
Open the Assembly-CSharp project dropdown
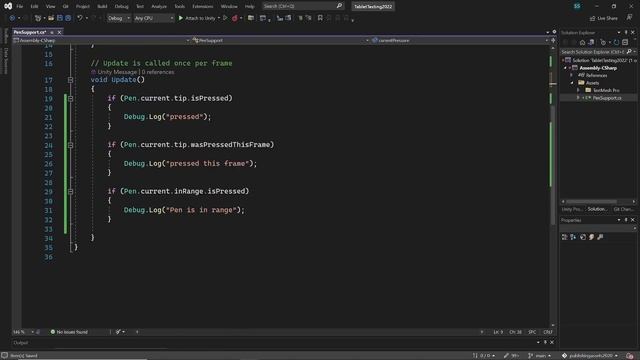pyautogui.click(x=102, y=40)
